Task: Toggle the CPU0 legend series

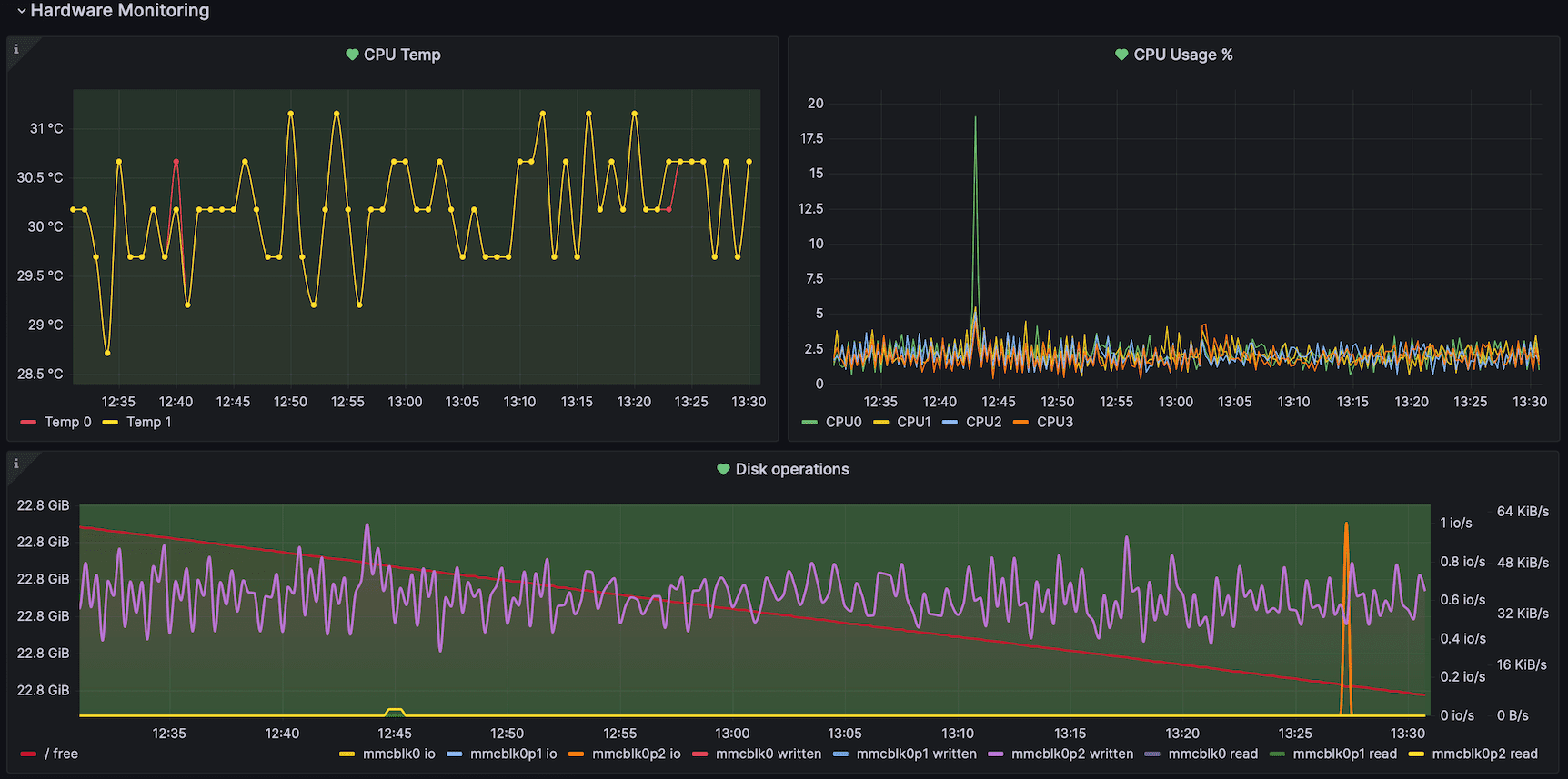Action: pos(843,422)
